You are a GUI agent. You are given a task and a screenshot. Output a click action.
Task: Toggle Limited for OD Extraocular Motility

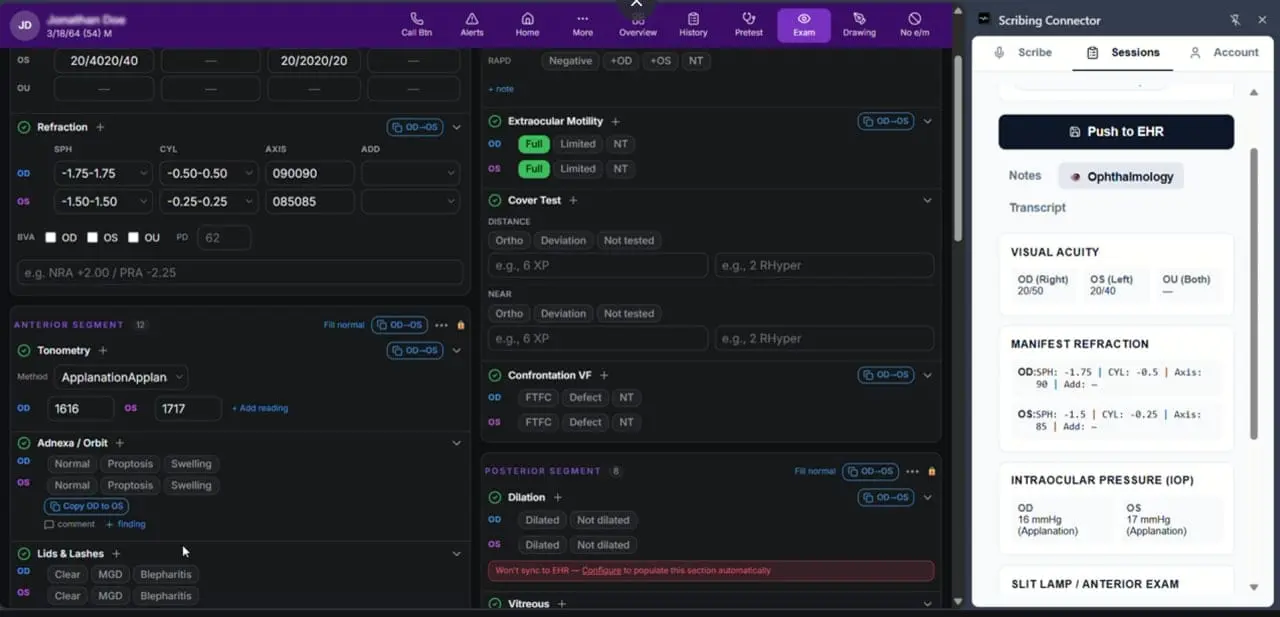coord(578,144)
